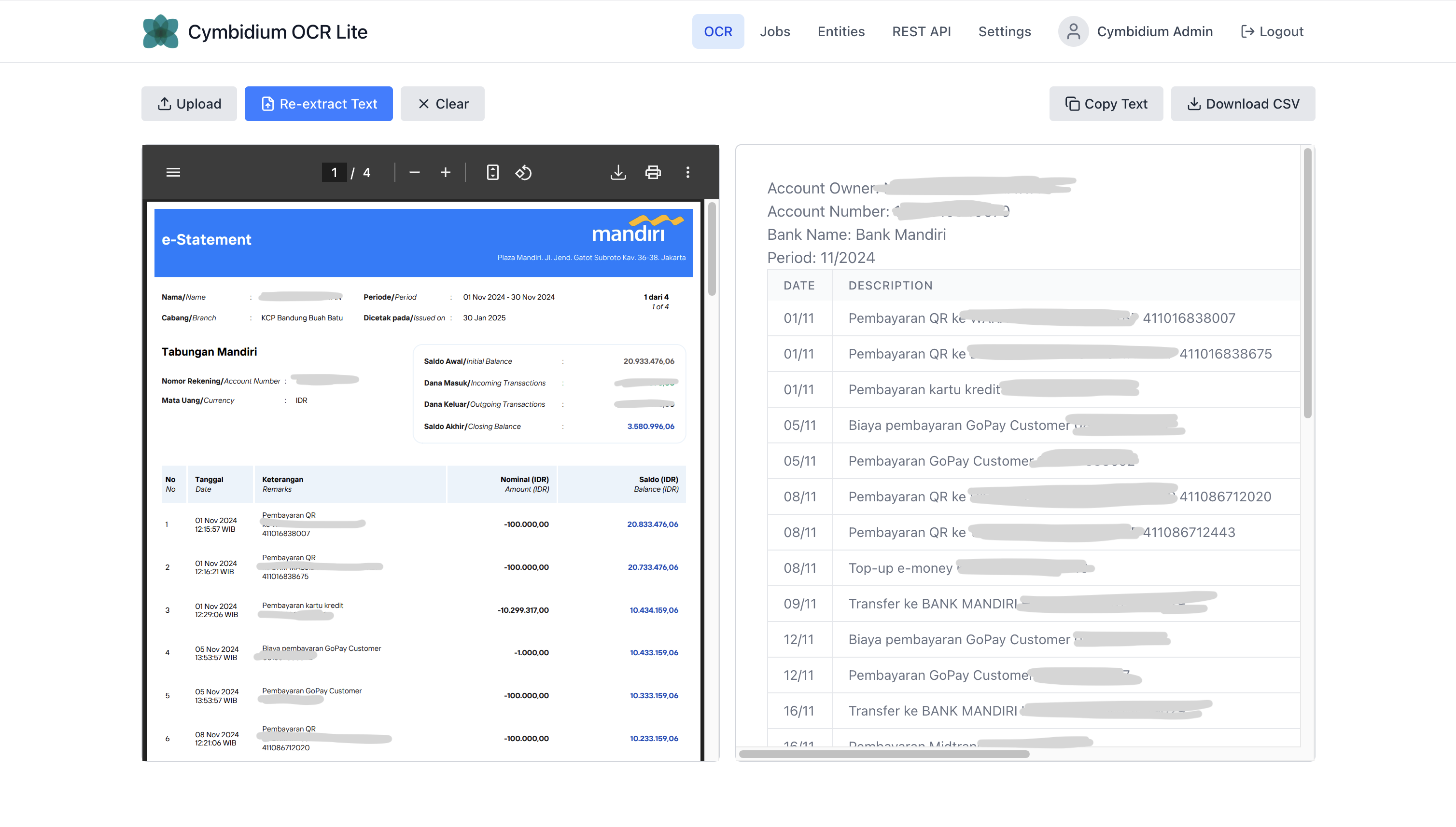1456x827 pixels.
Task: Copy the extracted text
Action: click(1106, 103)
